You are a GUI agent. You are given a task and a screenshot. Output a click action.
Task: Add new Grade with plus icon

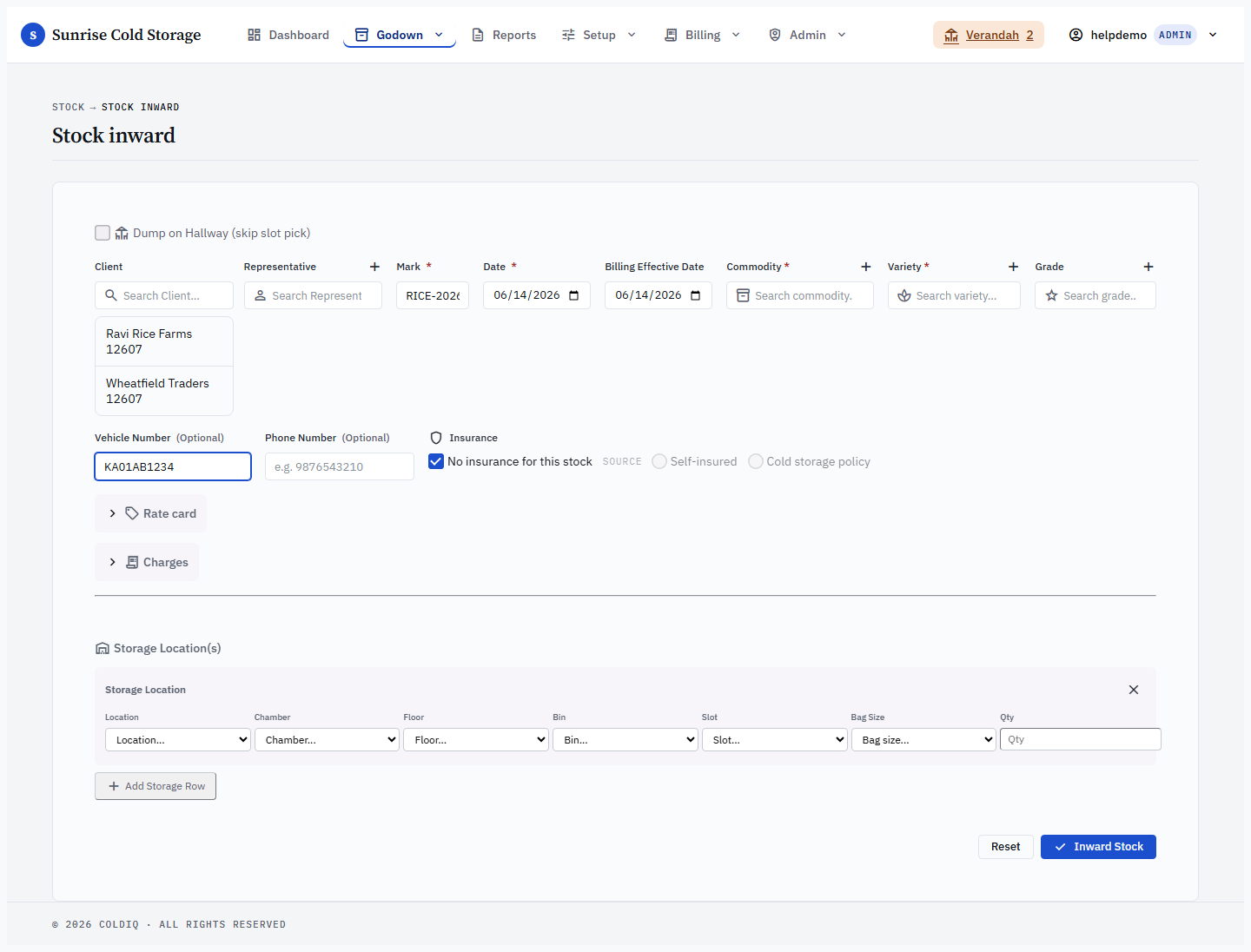(x=1148, y=267)
